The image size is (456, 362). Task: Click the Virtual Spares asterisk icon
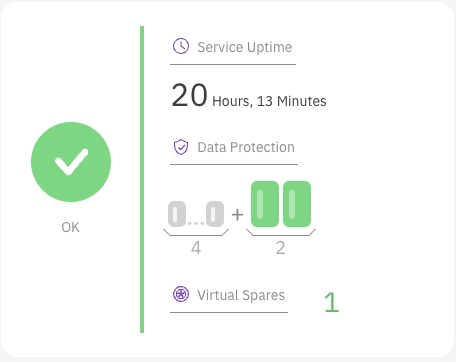coord(181,294)
